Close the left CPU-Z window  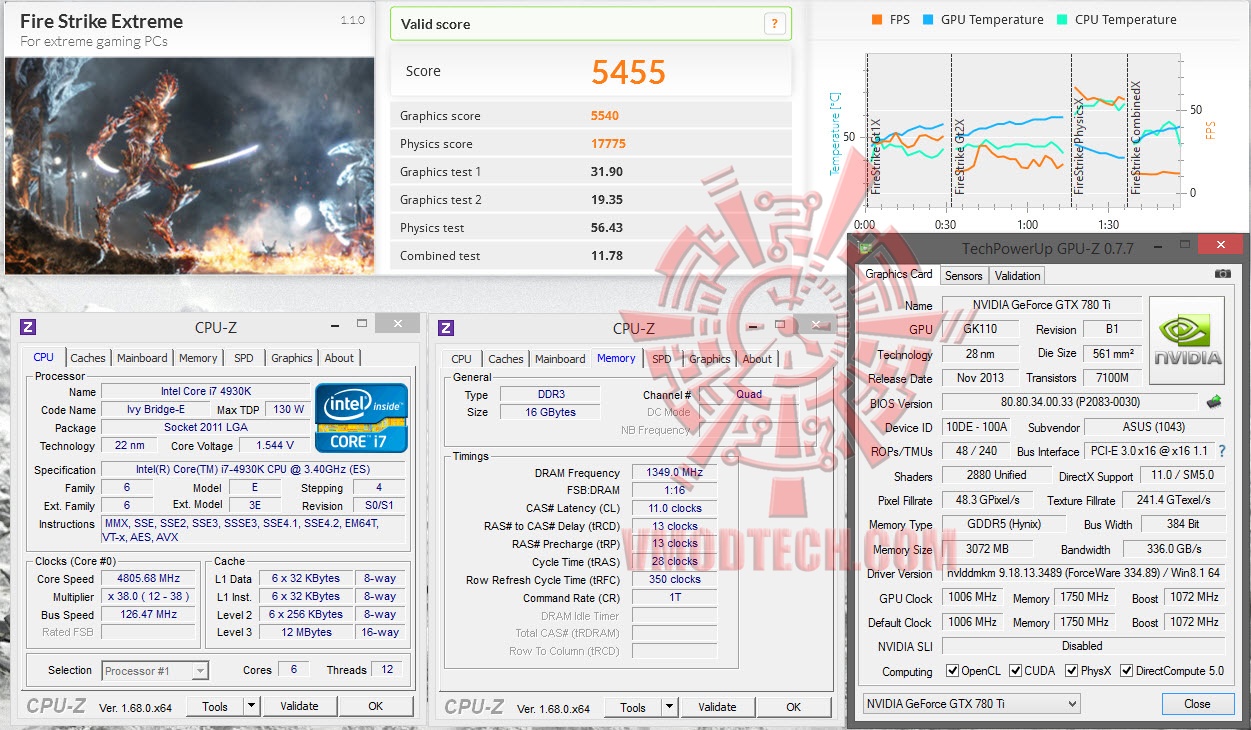click(400, 324)
